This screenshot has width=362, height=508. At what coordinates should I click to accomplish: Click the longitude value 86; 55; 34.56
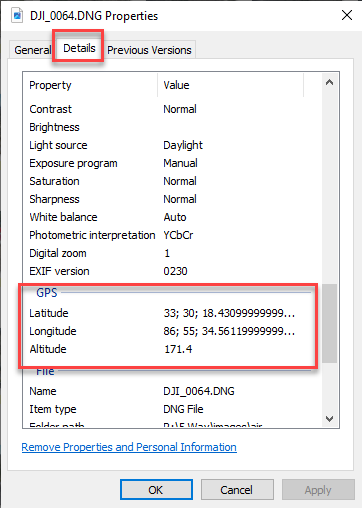pos(229,331)
